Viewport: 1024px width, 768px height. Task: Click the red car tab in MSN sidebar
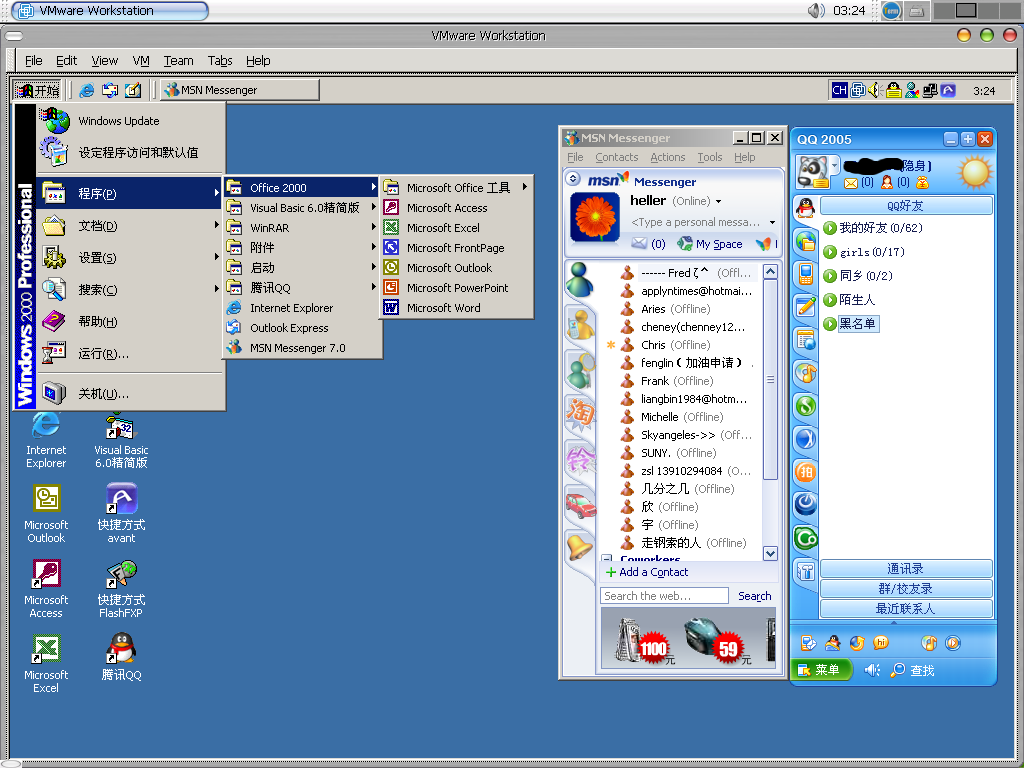580,505
